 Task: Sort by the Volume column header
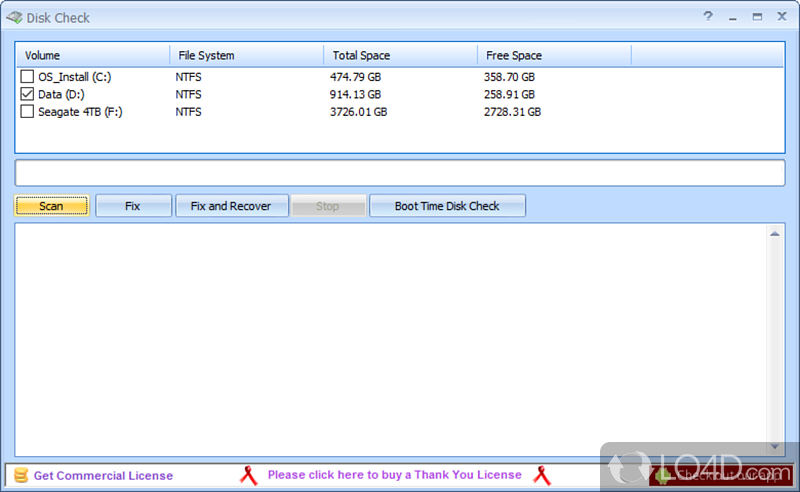(93, 55)
